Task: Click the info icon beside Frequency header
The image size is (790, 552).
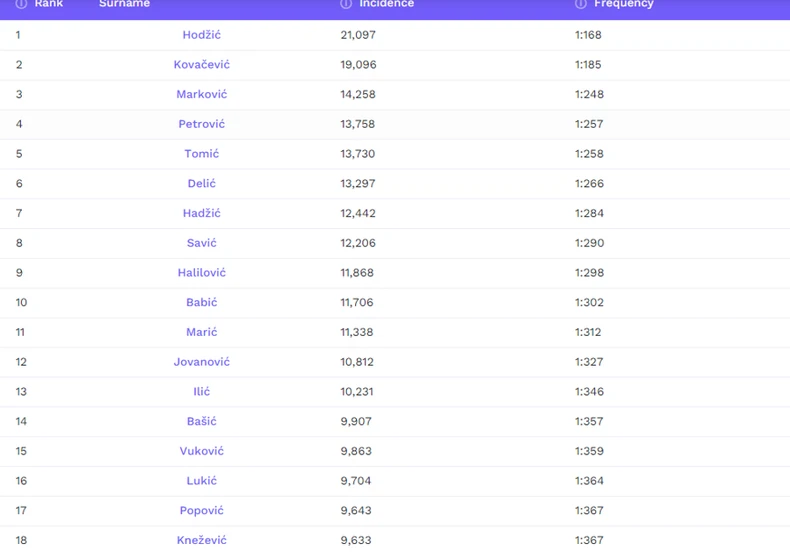Action: [x=581, y=4]
